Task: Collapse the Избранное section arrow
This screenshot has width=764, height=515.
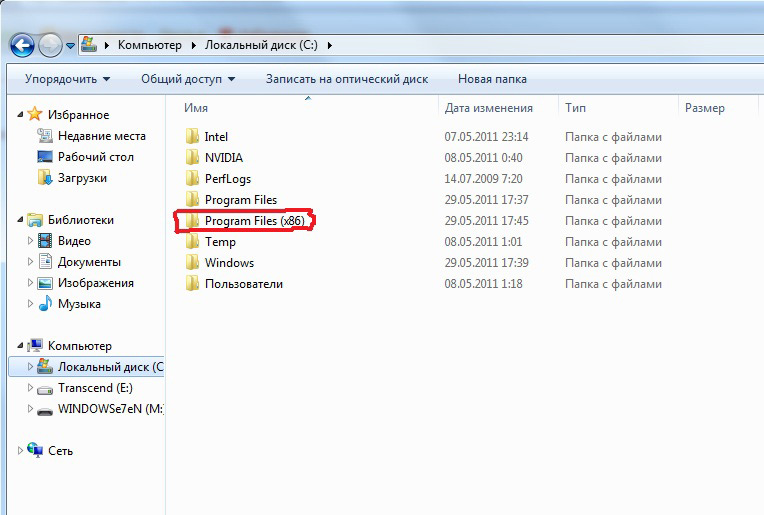Action: [x=20, y=114]
